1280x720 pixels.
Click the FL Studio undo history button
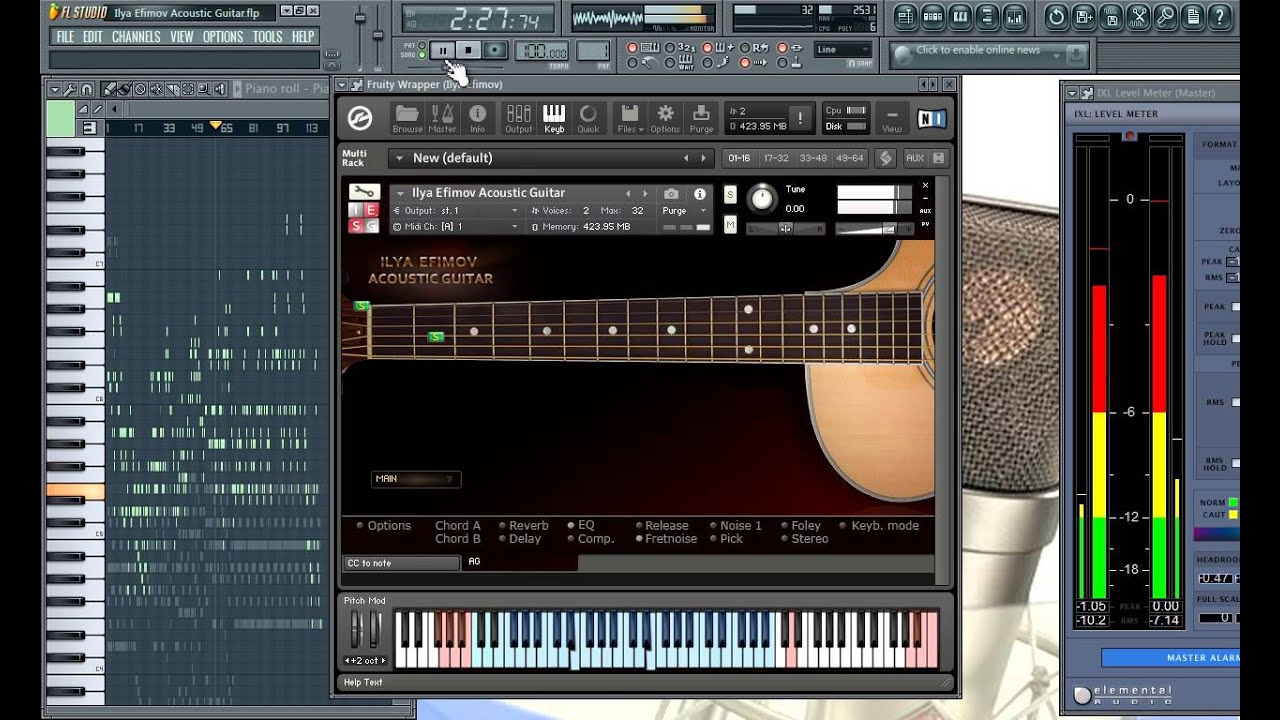[x=1056, y=16]
